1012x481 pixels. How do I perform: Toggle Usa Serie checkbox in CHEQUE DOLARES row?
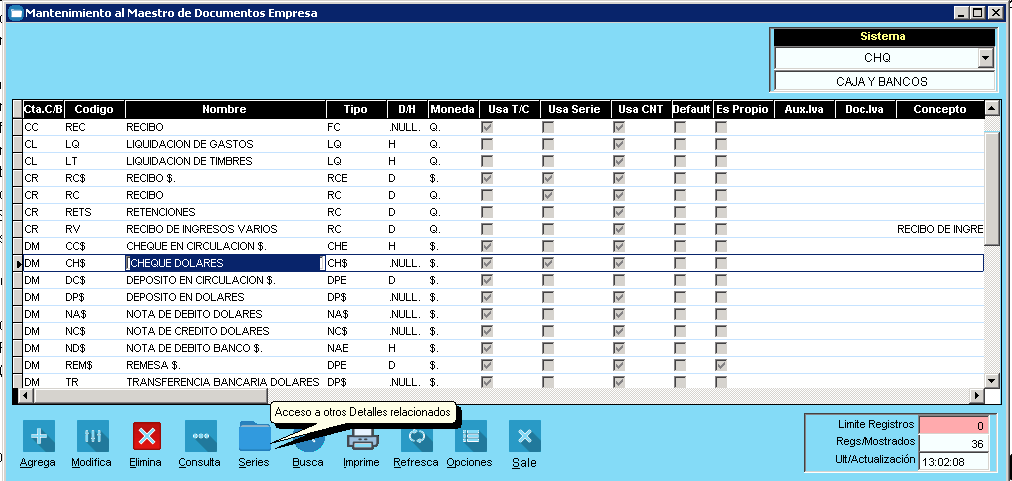(x=548, y=263)
